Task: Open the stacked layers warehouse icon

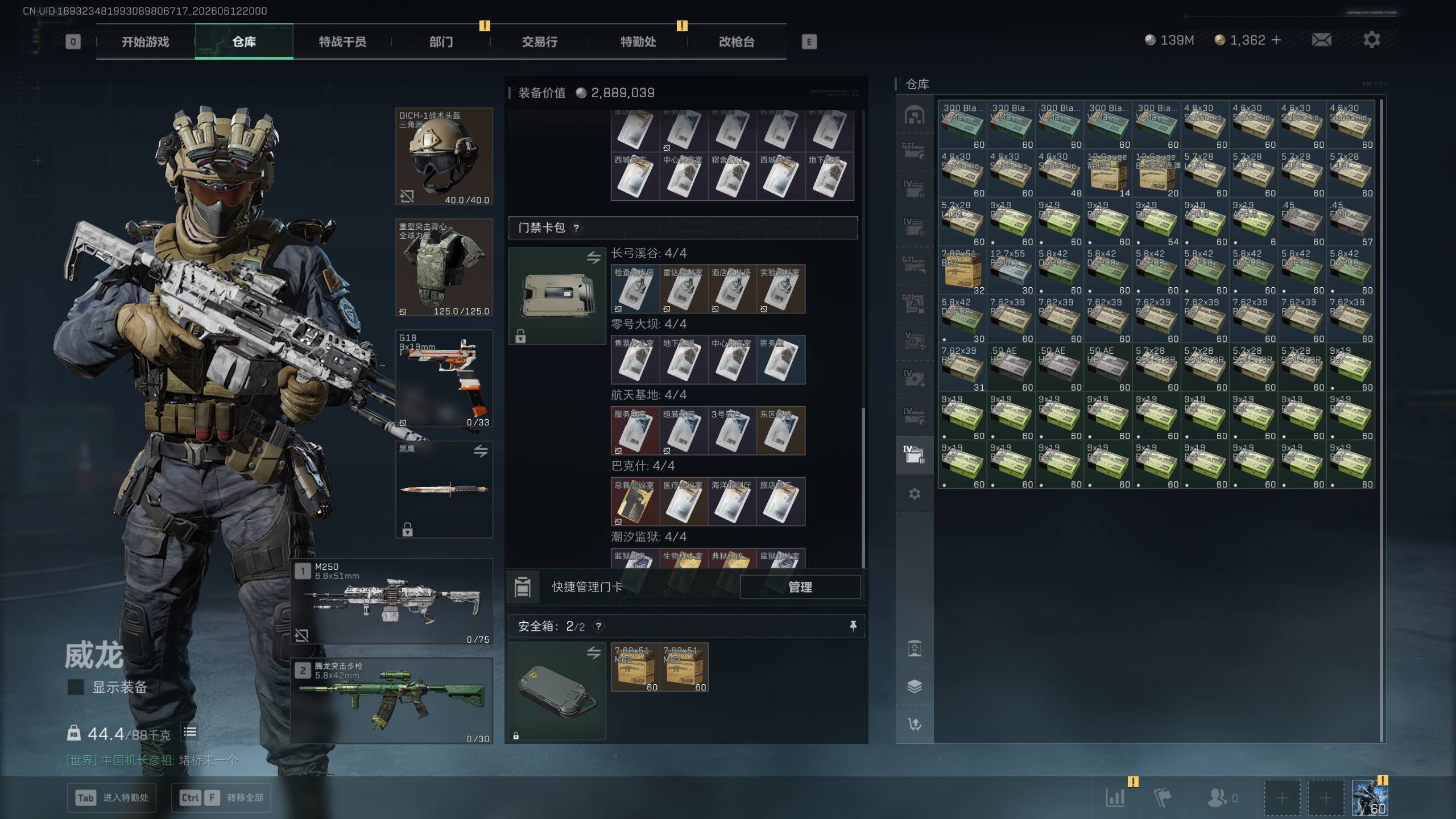Action: 915,686
